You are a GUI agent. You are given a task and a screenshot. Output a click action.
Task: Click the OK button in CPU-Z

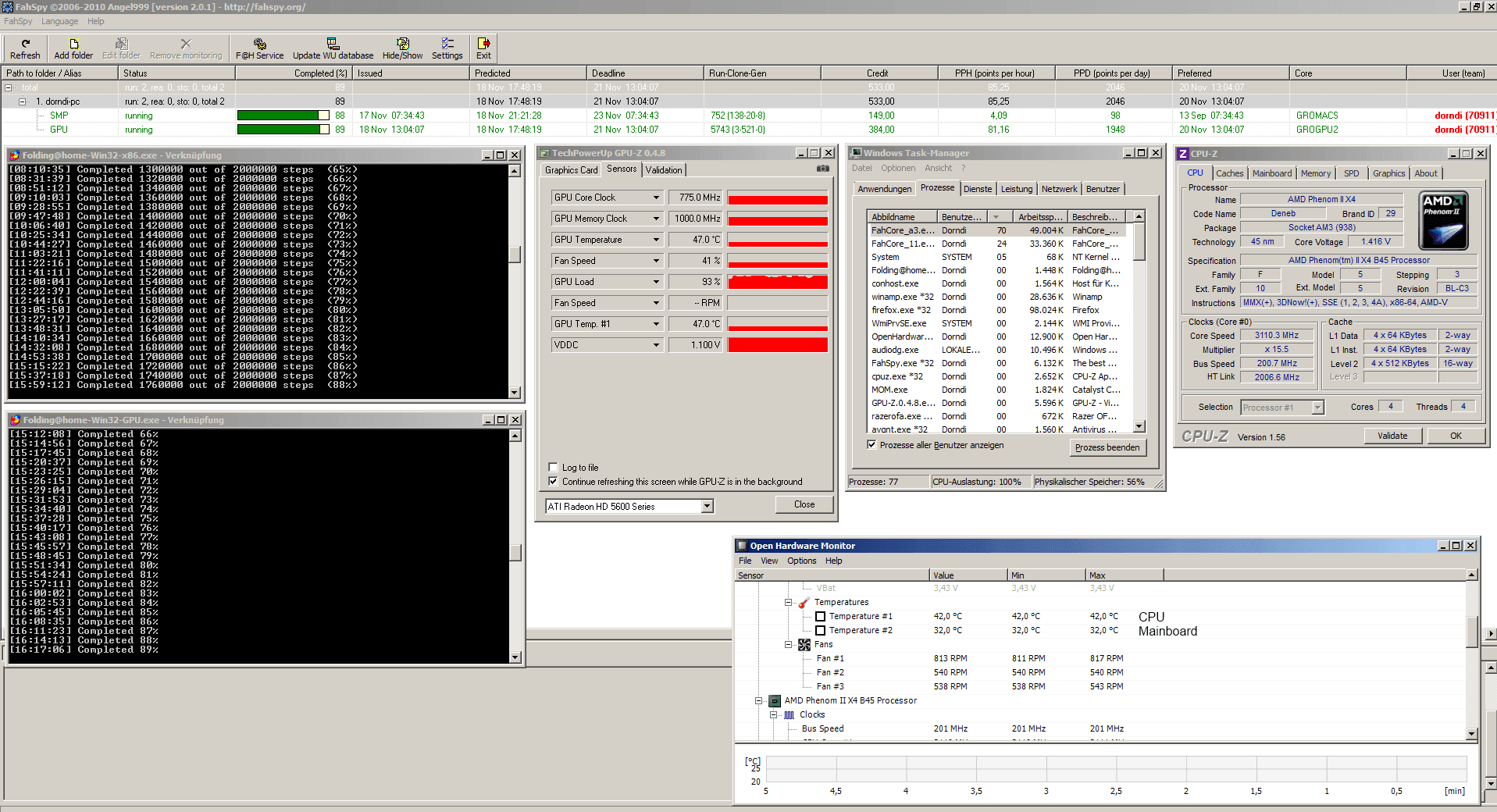(1456, 436)
